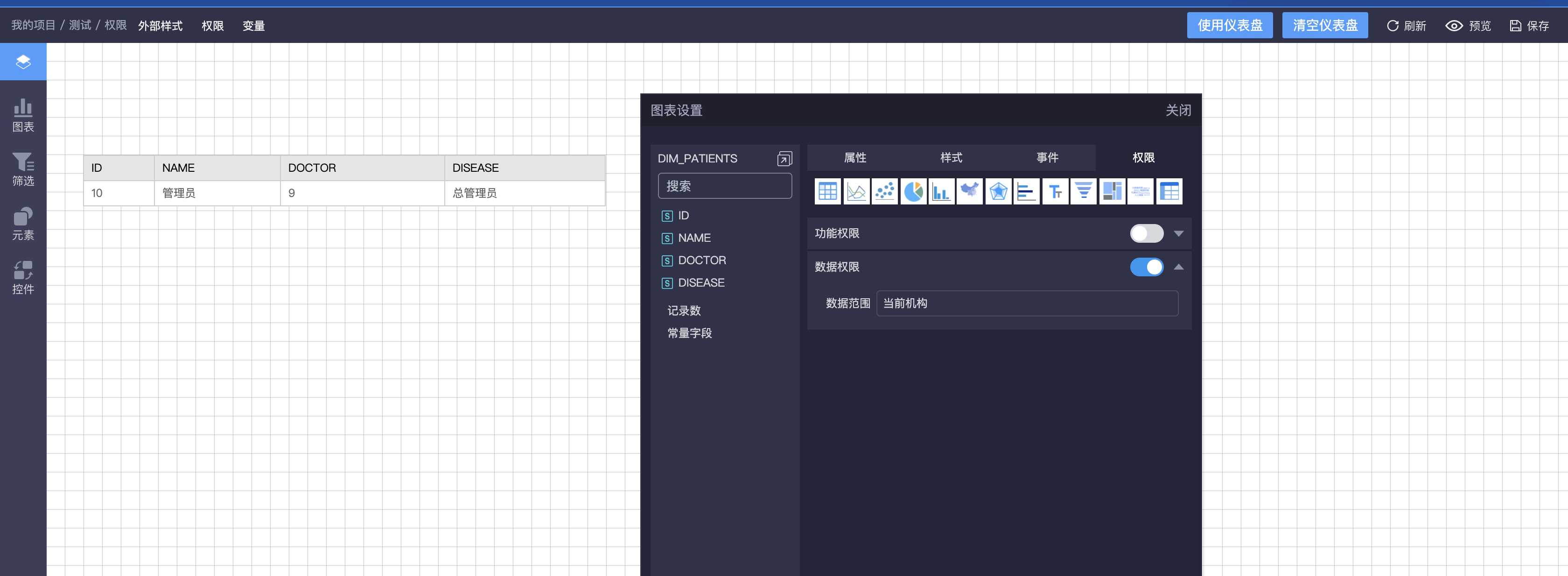Open the 数据范围 dropdown showing 当前机构
Screen dimensions: 1568x576
[x=1027, y=303]
